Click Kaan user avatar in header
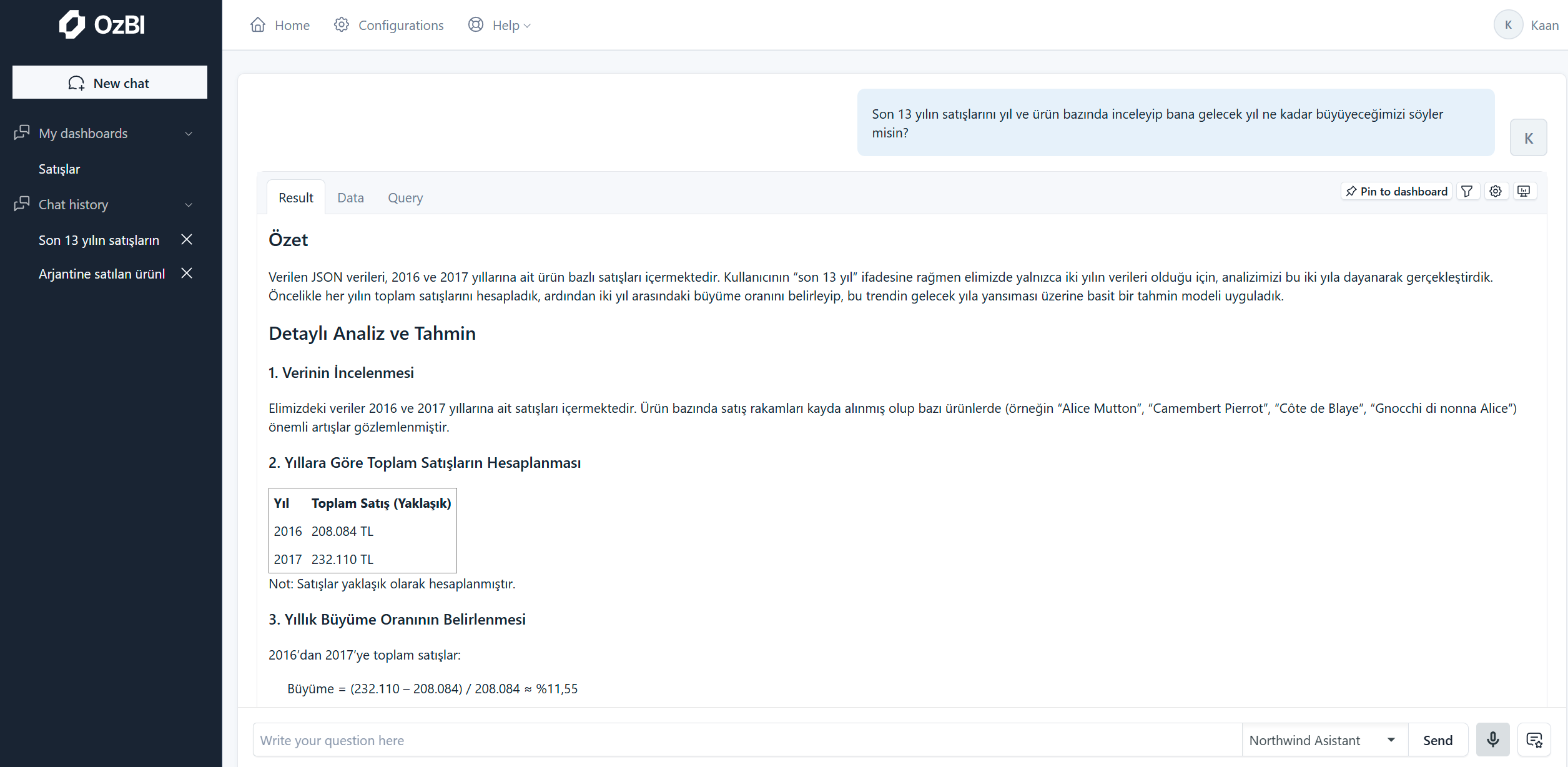Viewport: 1568px width, 767px height. [x=1508, y=25]
